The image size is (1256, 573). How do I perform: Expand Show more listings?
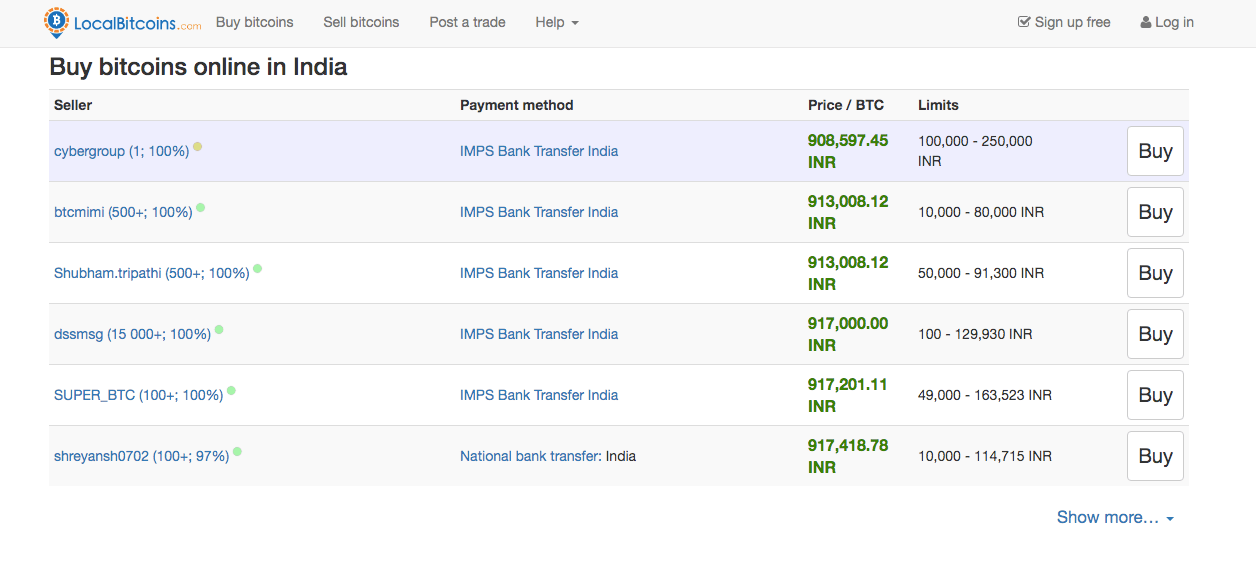point(1115,517)
